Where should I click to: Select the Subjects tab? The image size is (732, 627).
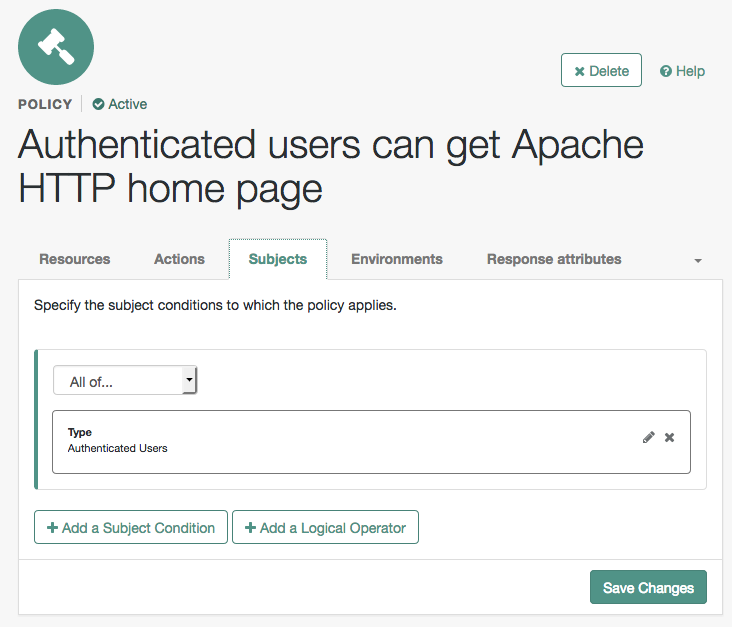click(x=278, y=259)
